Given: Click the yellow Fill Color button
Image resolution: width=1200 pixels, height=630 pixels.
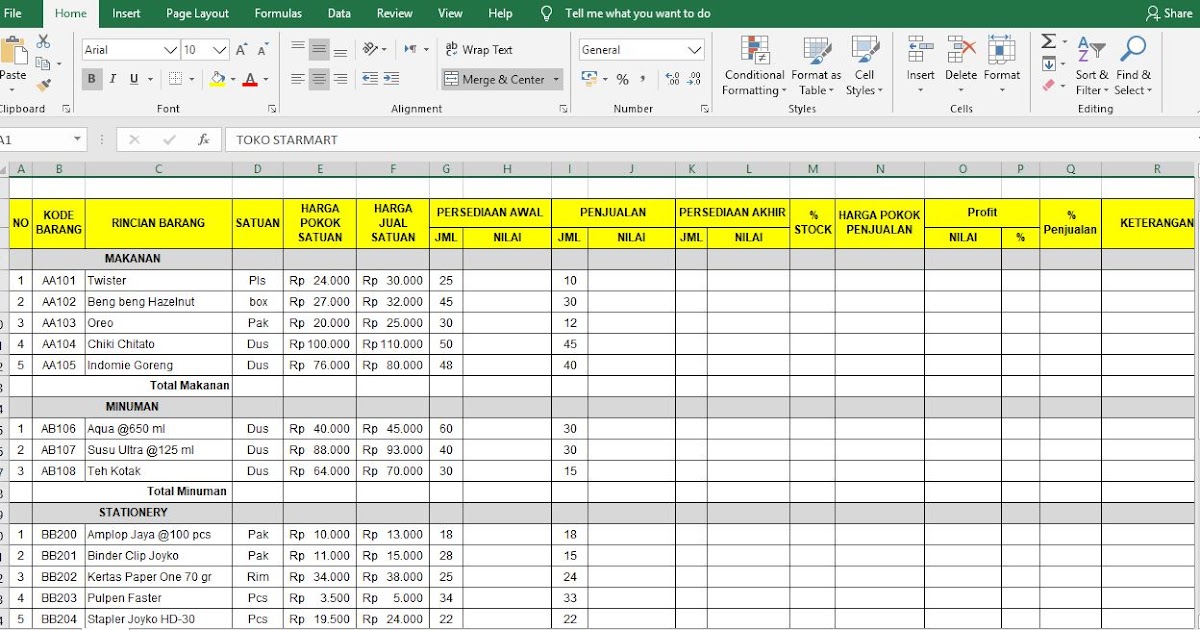Looking at the screenshot, I should [218, 79].
